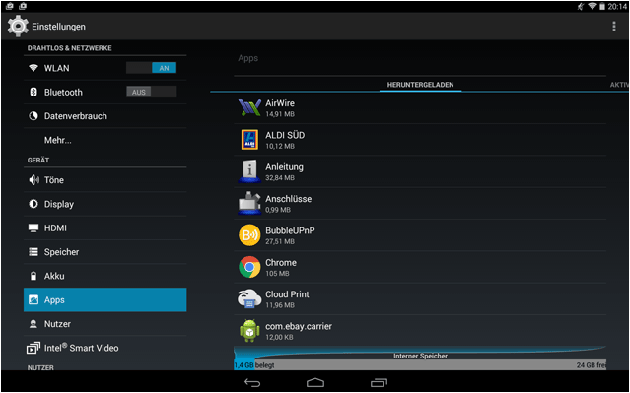630x393 pixels.
Task: Open the BubbleUPnP app icon
Action: point(250,235)
